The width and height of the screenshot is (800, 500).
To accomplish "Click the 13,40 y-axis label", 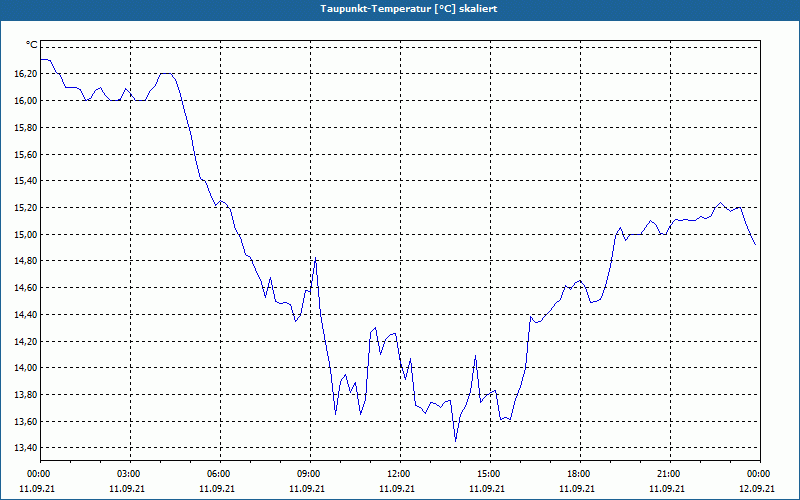I will click(24, 448).
